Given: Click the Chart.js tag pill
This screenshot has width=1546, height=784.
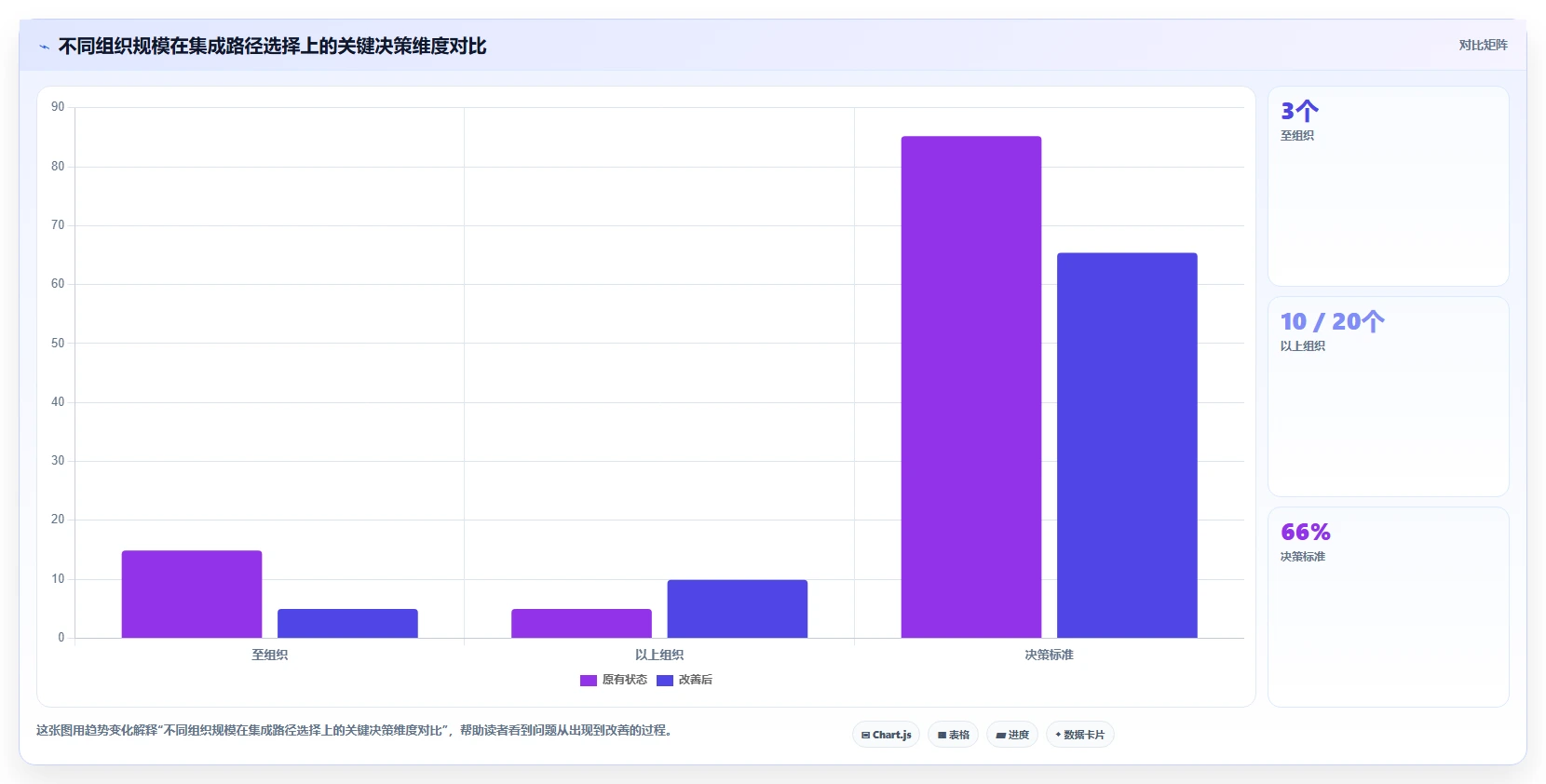Looking at the screenshot, I should tap(886, 735).
